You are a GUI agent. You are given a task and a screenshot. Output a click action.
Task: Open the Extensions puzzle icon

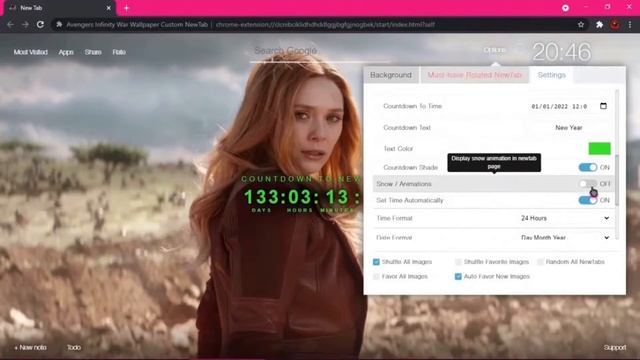click(x=599, y=24)
